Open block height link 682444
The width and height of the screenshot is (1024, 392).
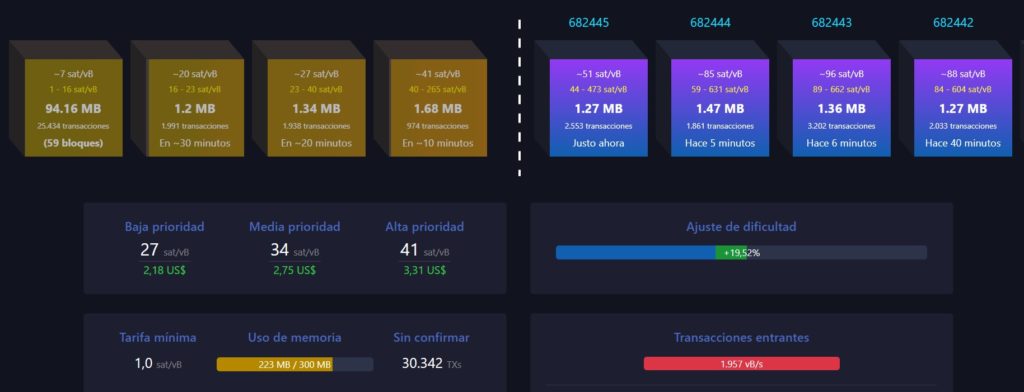pos(710,23)
